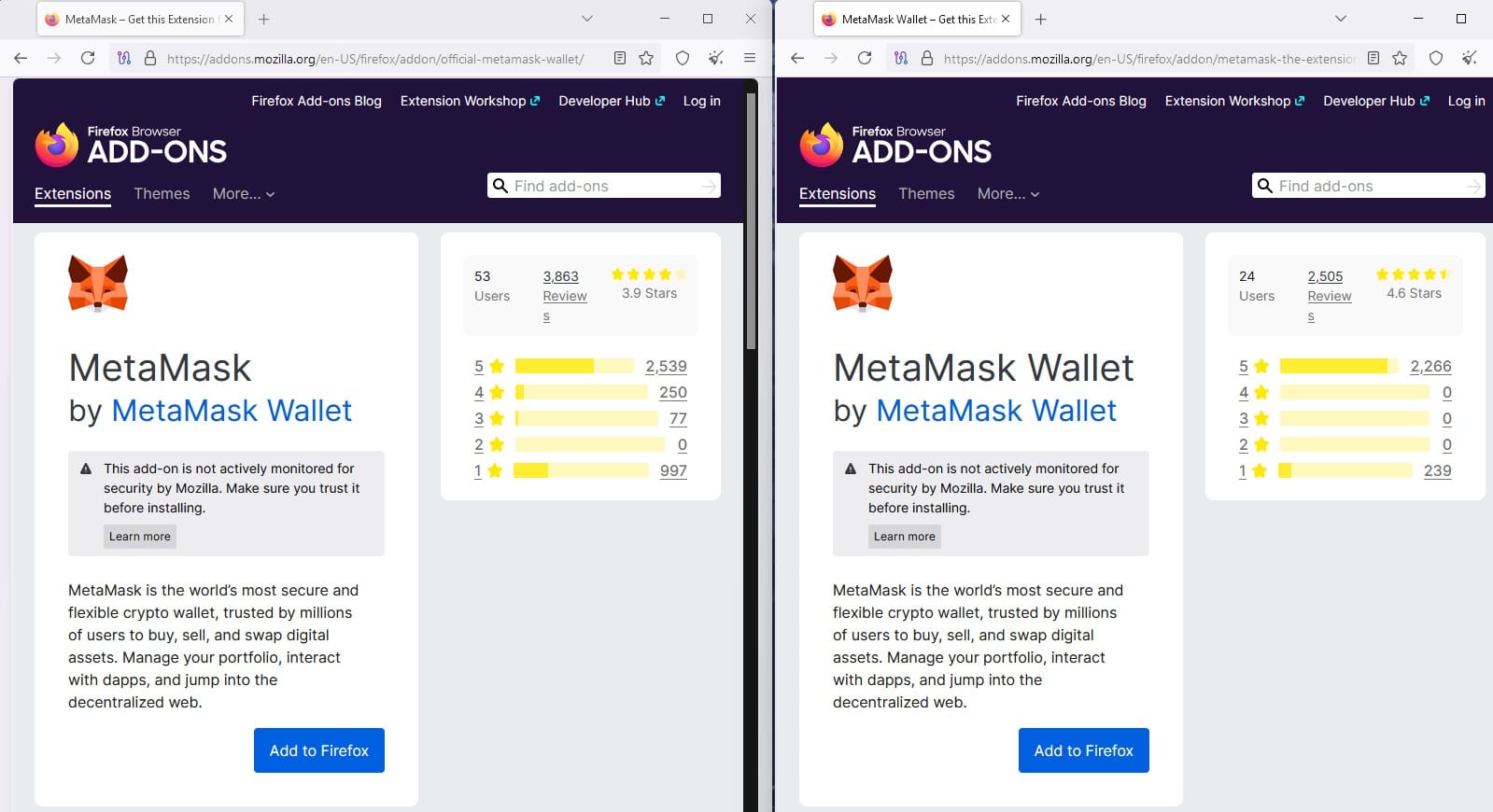
Task: Submit search arrow in left Find add-ons box
Action: pyautogui.click(x=709, y=187)
